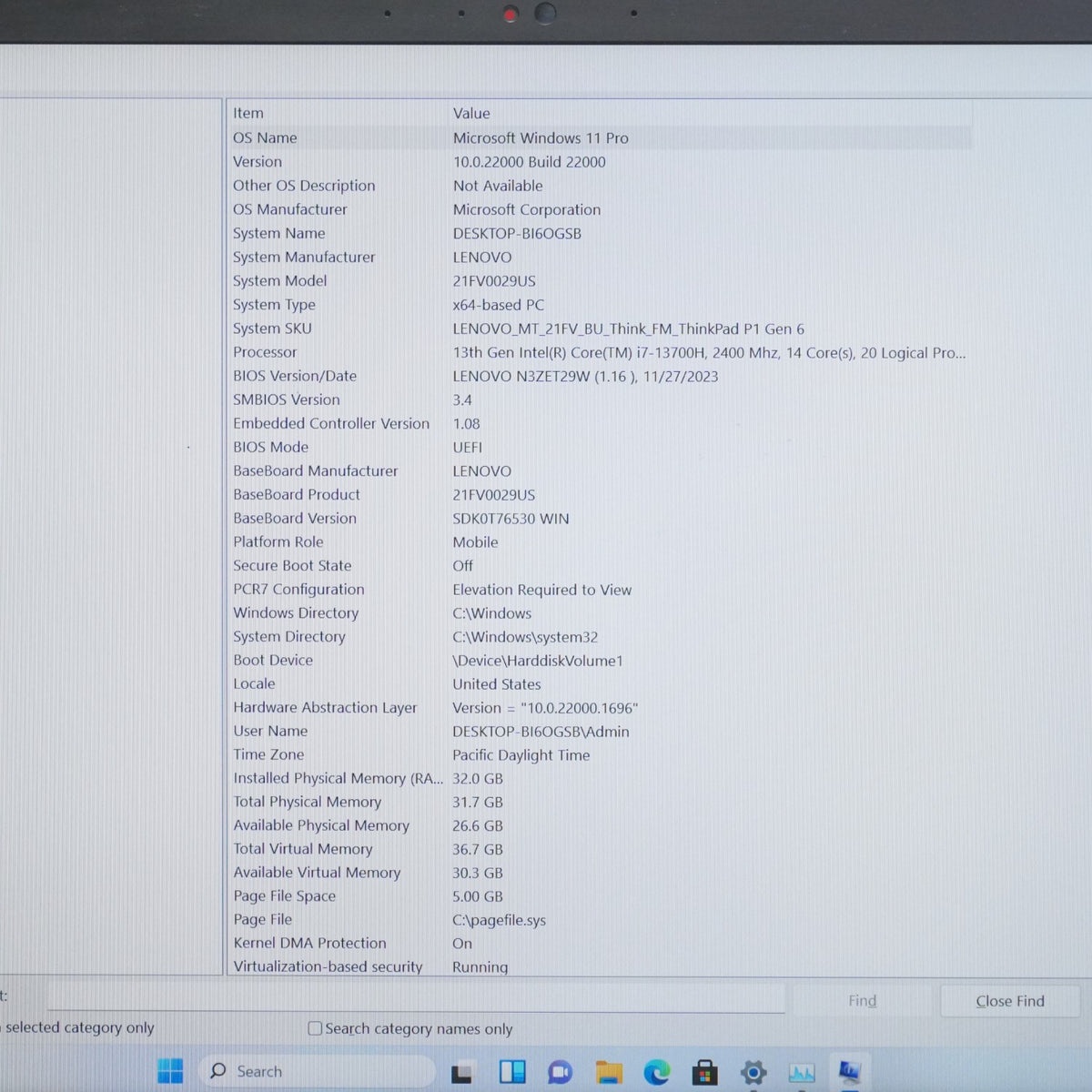
Task: Click the Pacific Daylight Time value
Action: coord(521,755)
